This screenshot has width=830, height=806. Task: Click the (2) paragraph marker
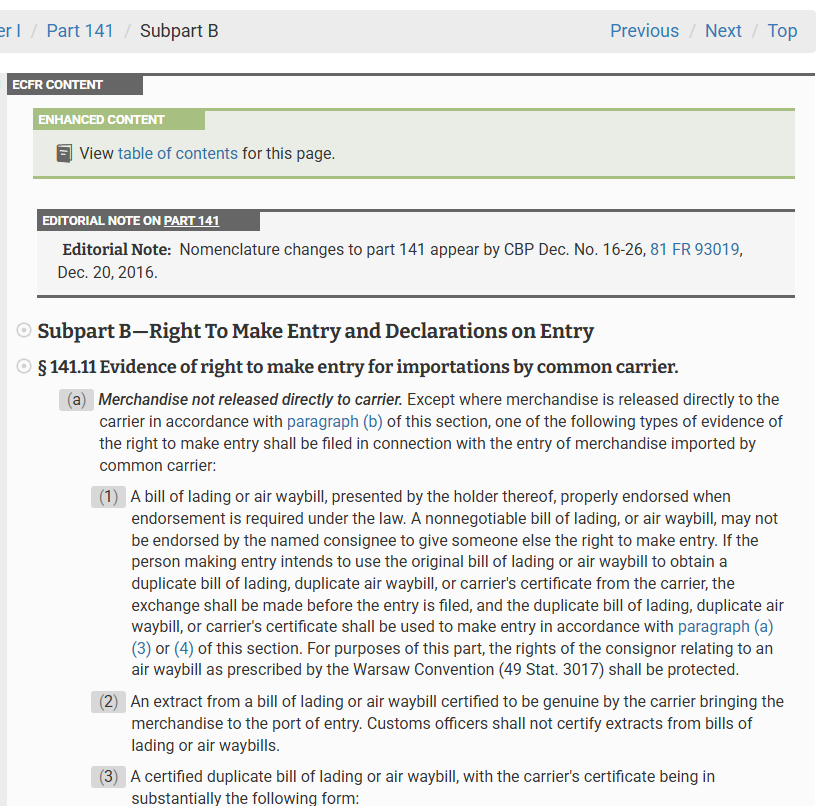pos(109,702)
